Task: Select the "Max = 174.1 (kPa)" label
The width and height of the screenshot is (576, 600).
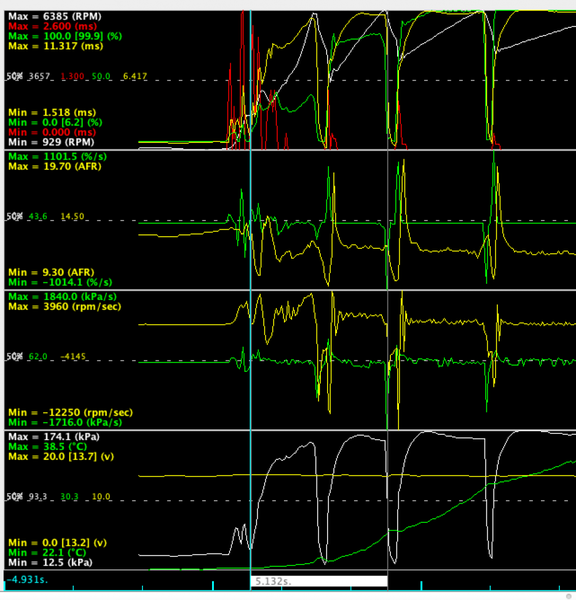Action: tap(54, 437)
